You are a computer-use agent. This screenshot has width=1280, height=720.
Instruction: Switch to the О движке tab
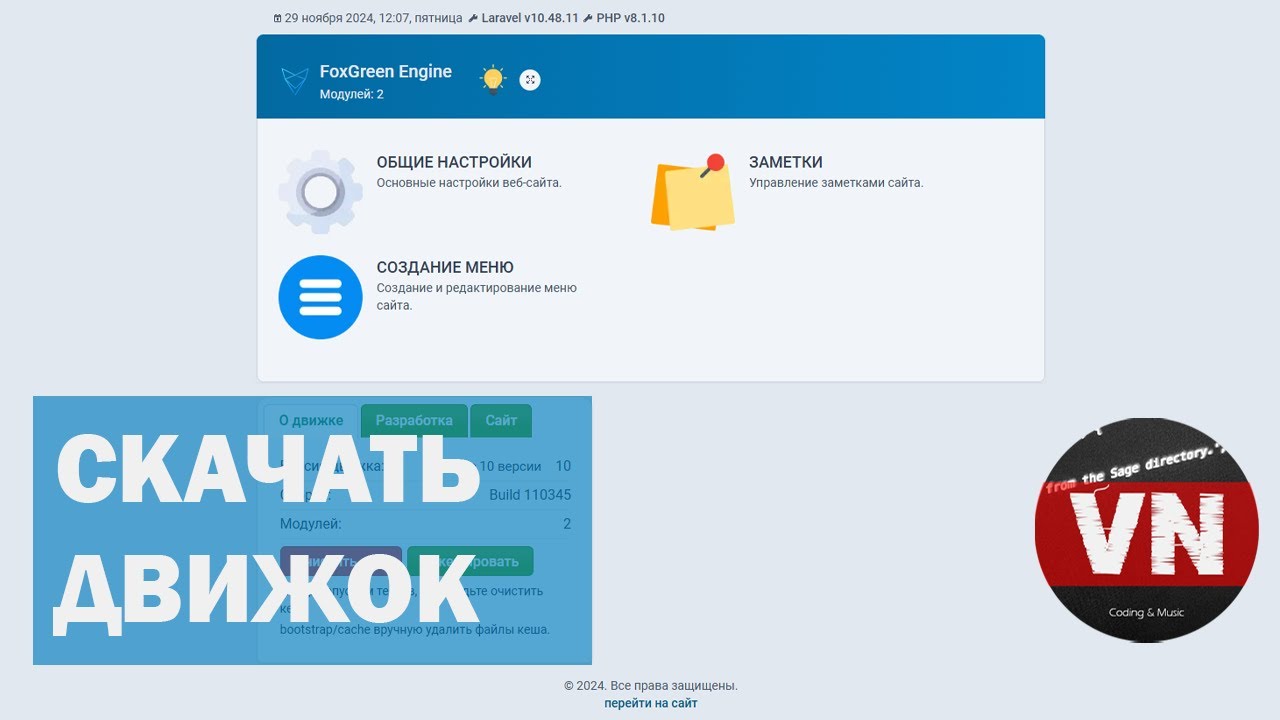click(310, 421)
